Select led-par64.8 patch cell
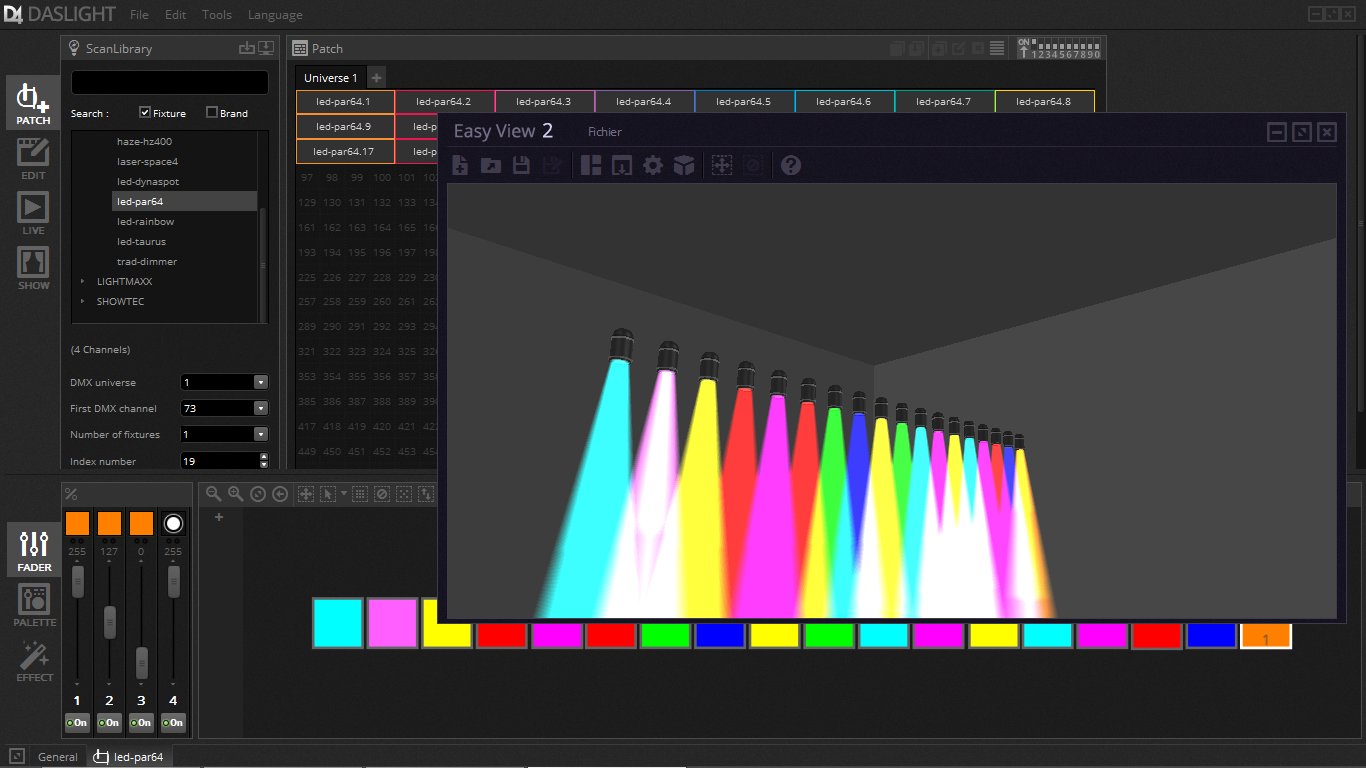Screen dimensions: 1366x768 1045,102
